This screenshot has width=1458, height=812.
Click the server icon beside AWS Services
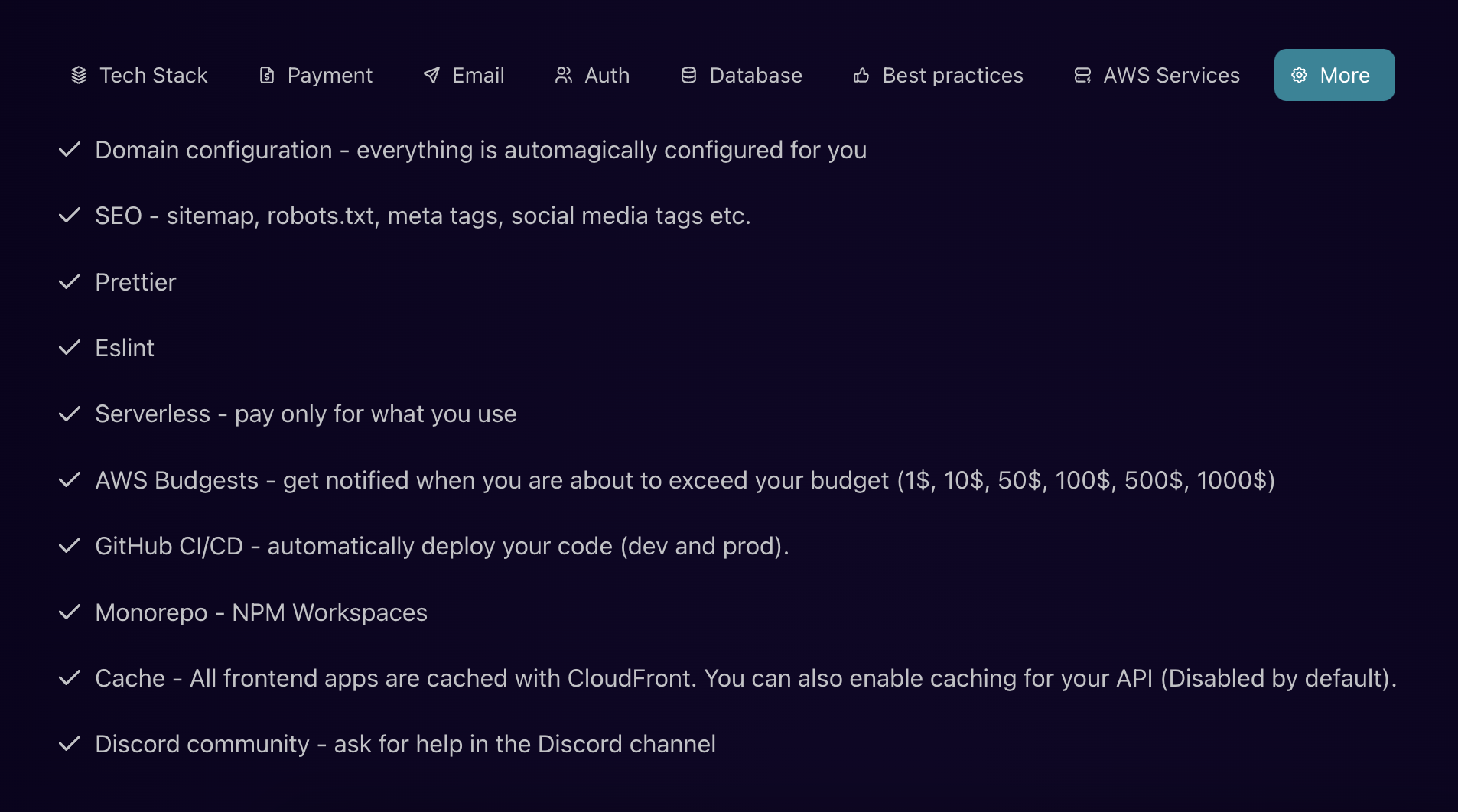pyautogui.click(x=1082, y=75)
